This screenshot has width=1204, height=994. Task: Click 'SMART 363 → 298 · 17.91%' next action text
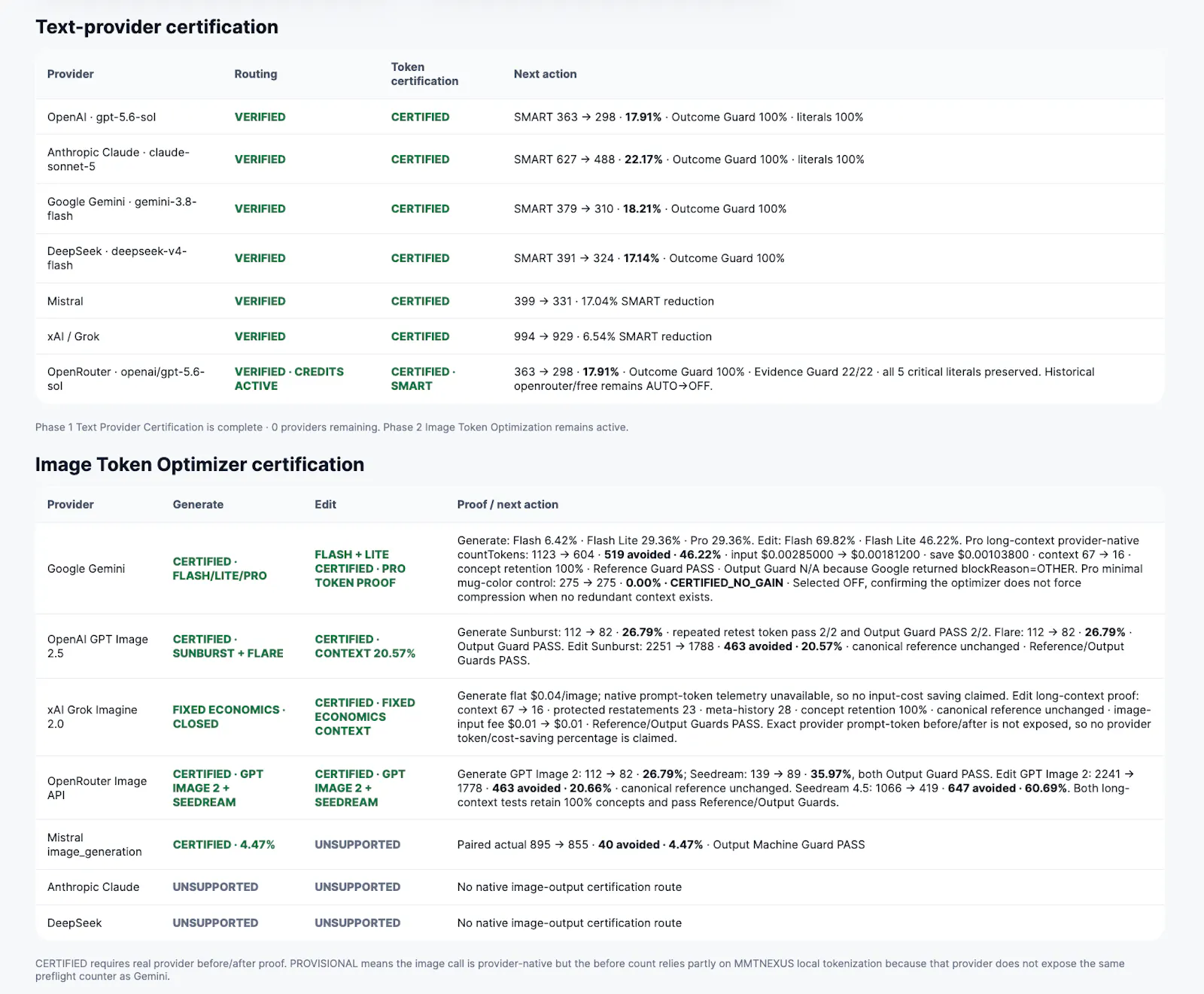[x=588, y=117]
